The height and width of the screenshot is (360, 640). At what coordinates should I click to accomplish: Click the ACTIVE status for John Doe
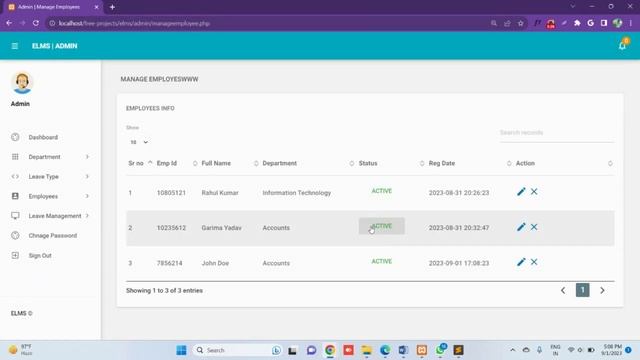click(x=382, y=261)
